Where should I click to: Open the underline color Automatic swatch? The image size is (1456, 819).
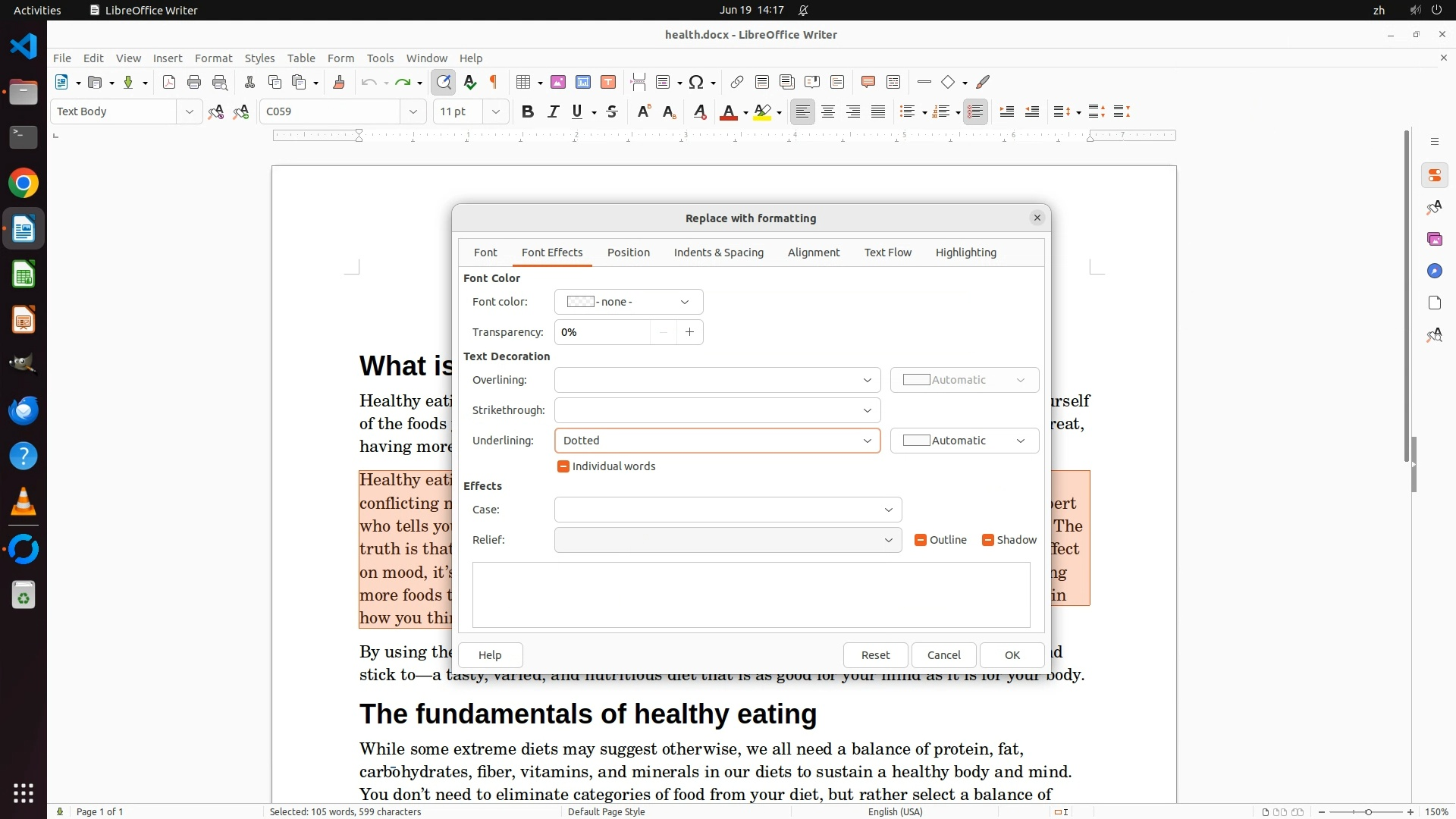coord(964,441)
